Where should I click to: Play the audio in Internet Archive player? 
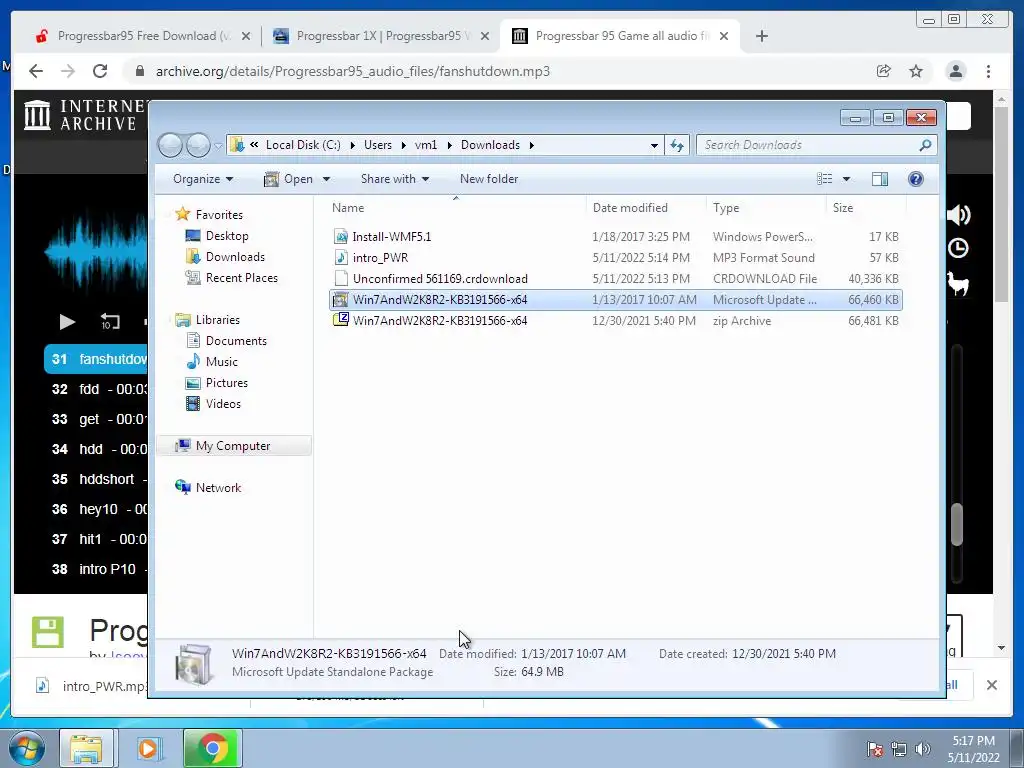click(x=67, y=321)
